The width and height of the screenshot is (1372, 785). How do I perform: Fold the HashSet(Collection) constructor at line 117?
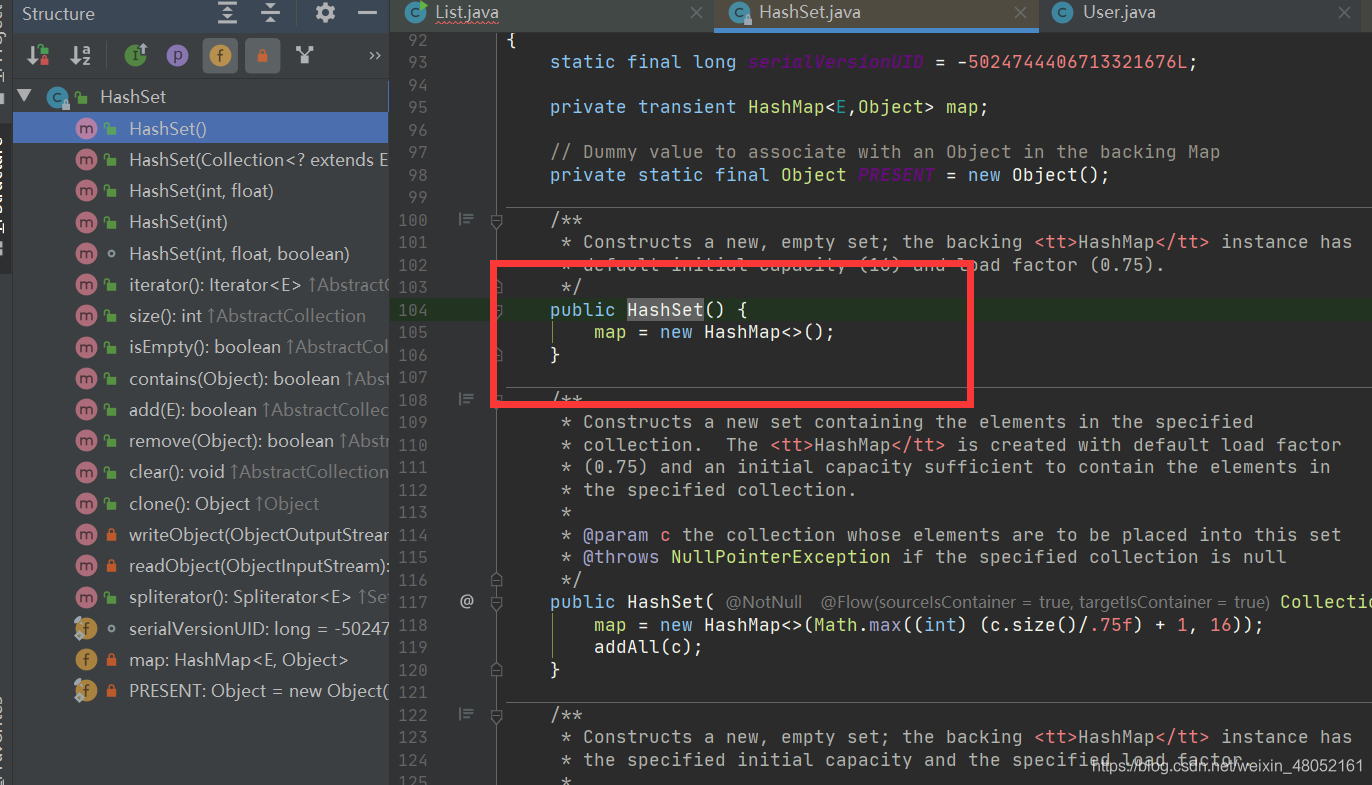(x=497, y=602)
